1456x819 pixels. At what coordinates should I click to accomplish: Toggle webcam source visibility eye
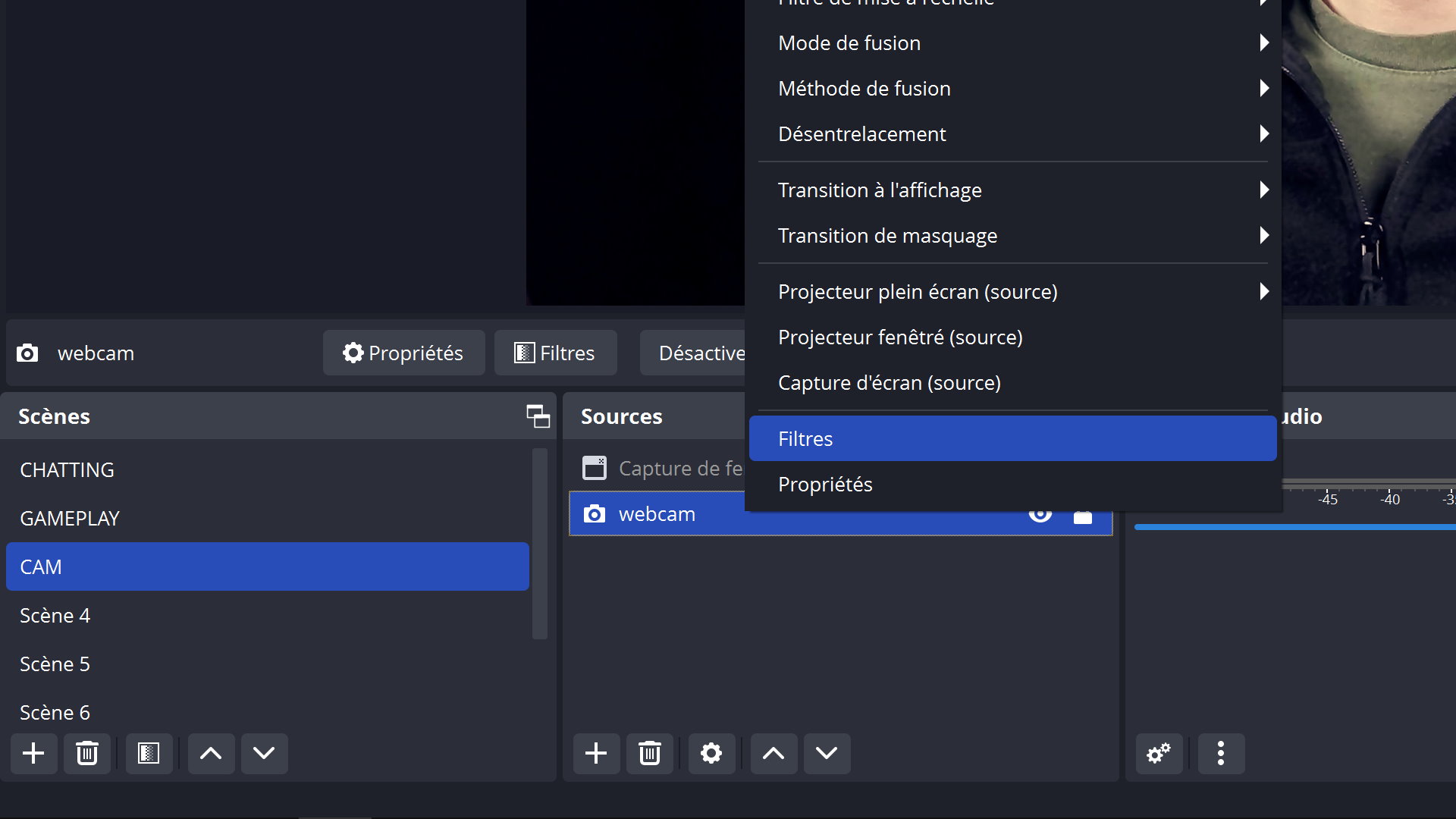[1040, 517]
